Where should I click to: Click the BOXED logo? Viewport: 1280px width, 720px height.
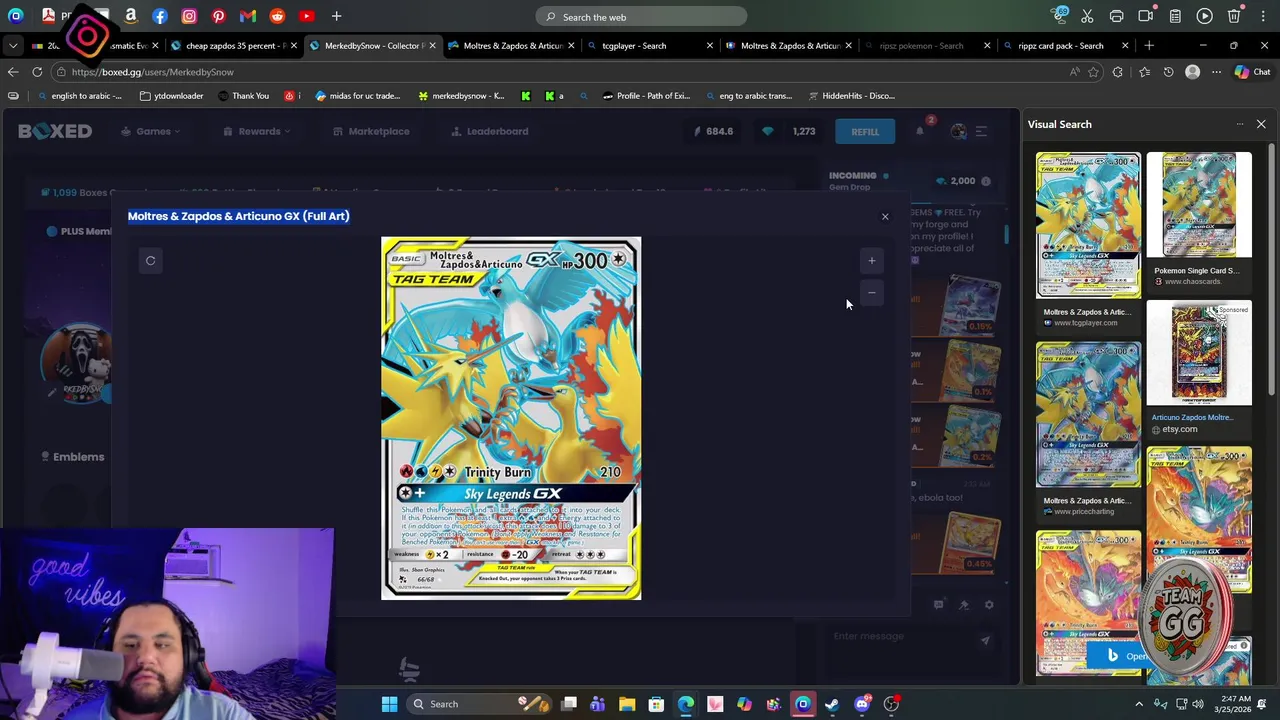click(55, 131)
